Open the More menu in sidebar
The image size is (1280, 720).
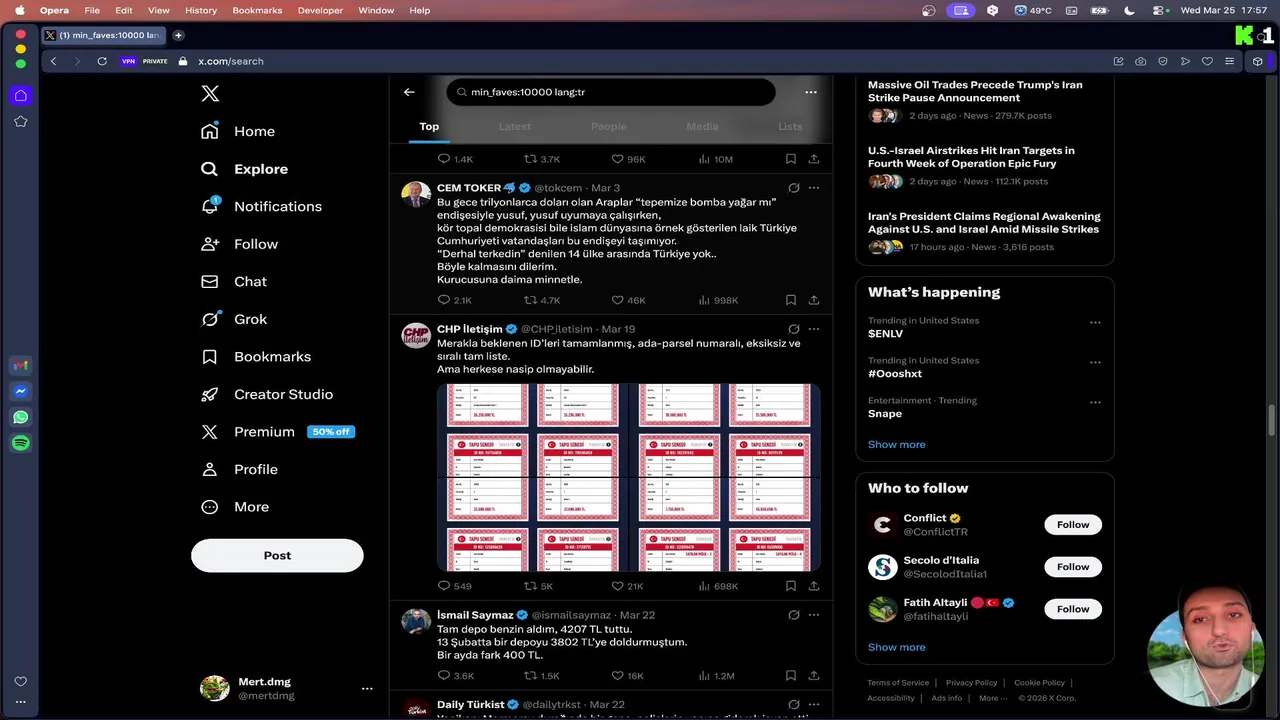235,507
